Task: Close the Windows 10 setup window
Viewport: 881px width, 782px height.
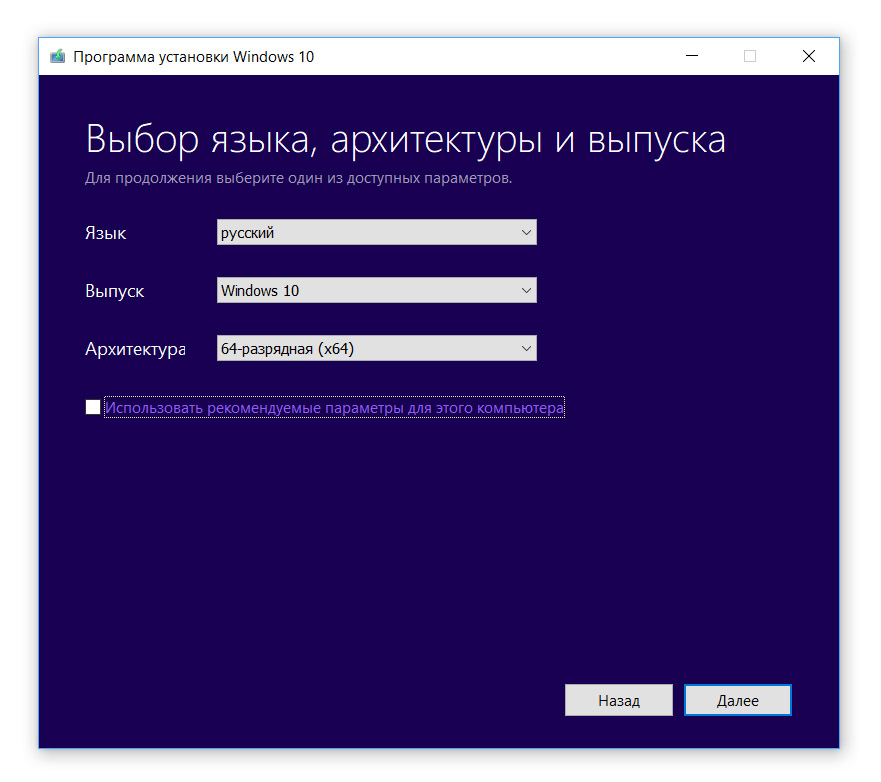Action: point(809,57)
